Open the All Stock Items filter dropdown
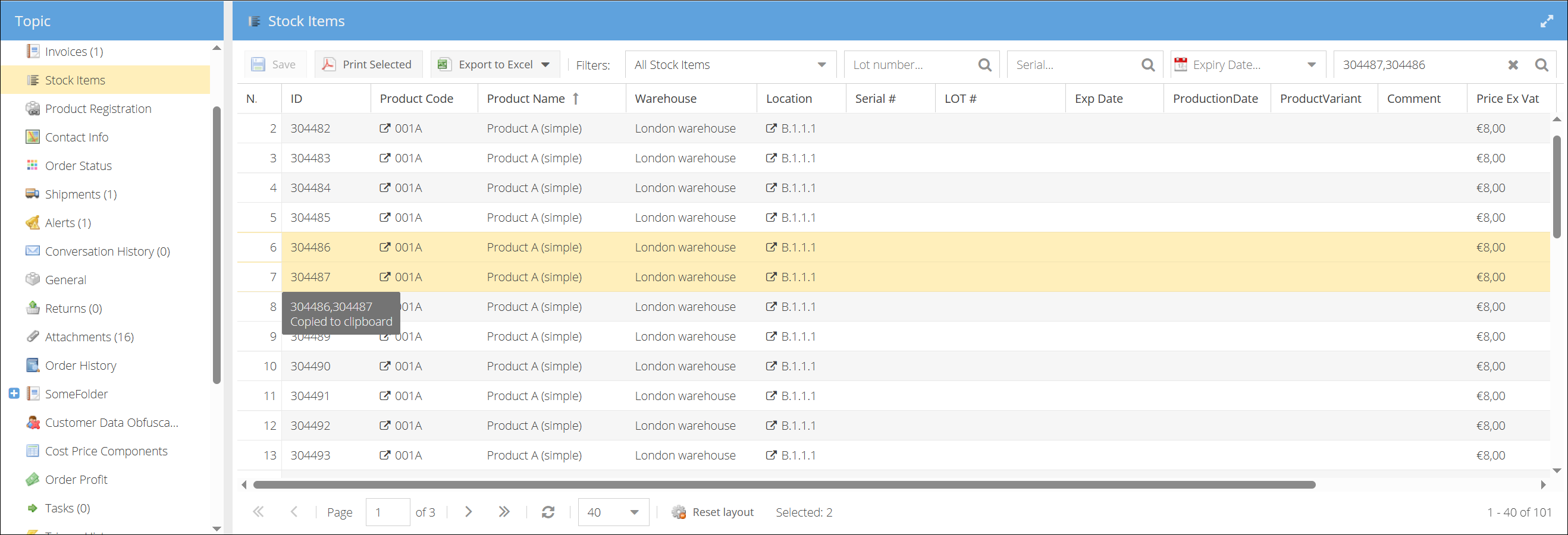The height and width of the screenshot is (535, 1568). click(x=820, y=64)
